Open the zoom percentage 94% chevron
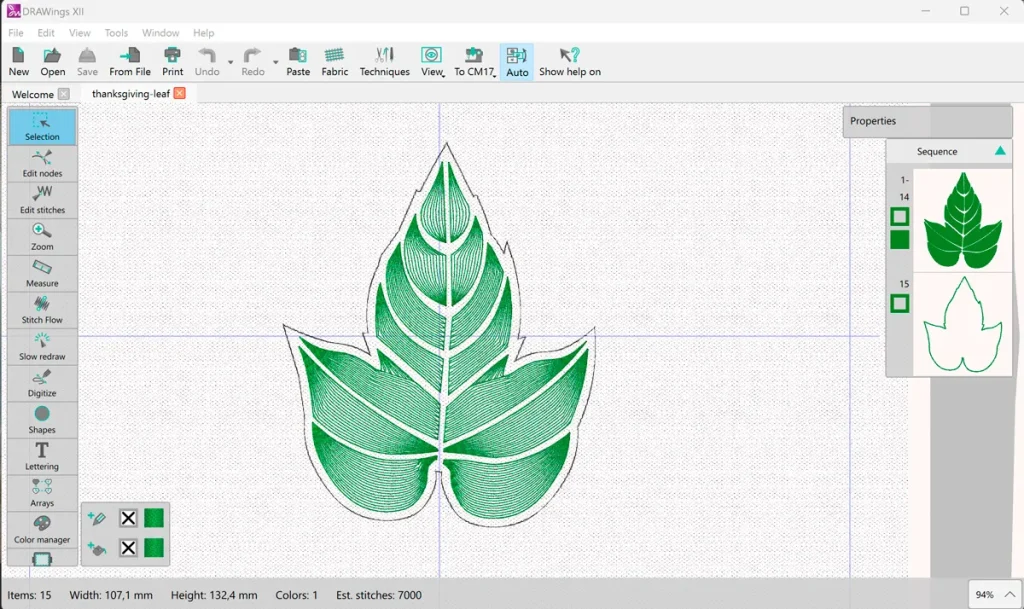This screenshot has width=1024, height=609. click(x=1010, y=595)
